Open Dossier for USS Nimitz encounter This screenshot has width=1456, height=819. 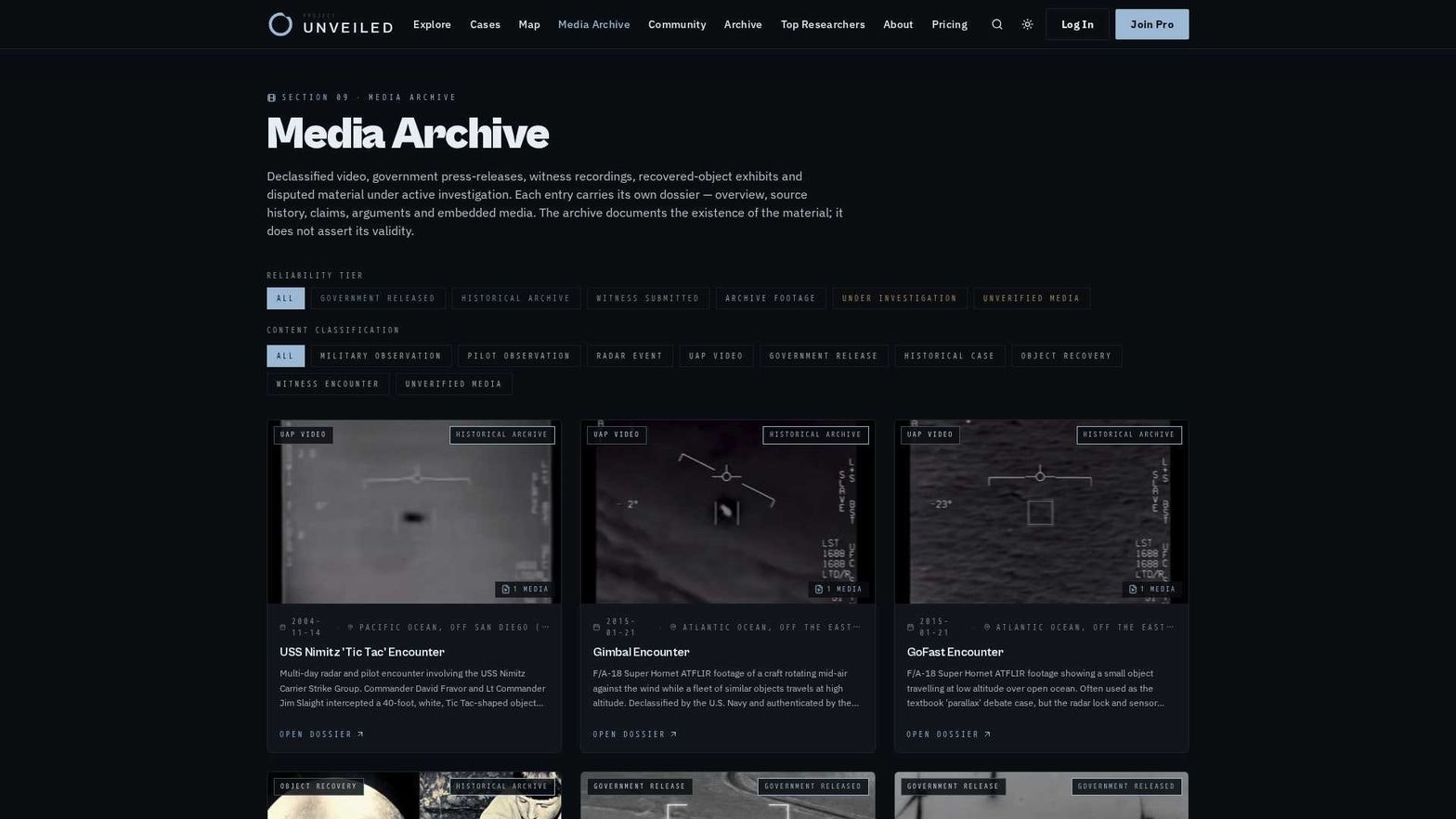click(321, 734)
